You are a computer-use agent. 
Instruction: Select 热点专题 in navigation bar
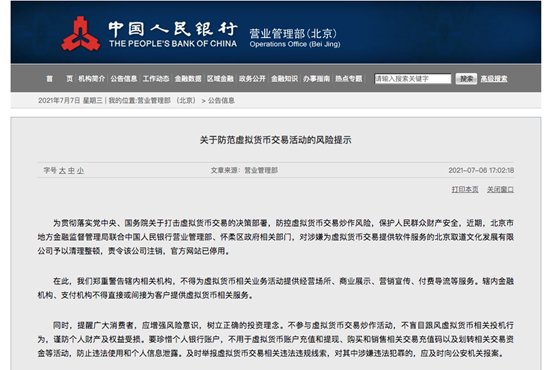(348, 79)
